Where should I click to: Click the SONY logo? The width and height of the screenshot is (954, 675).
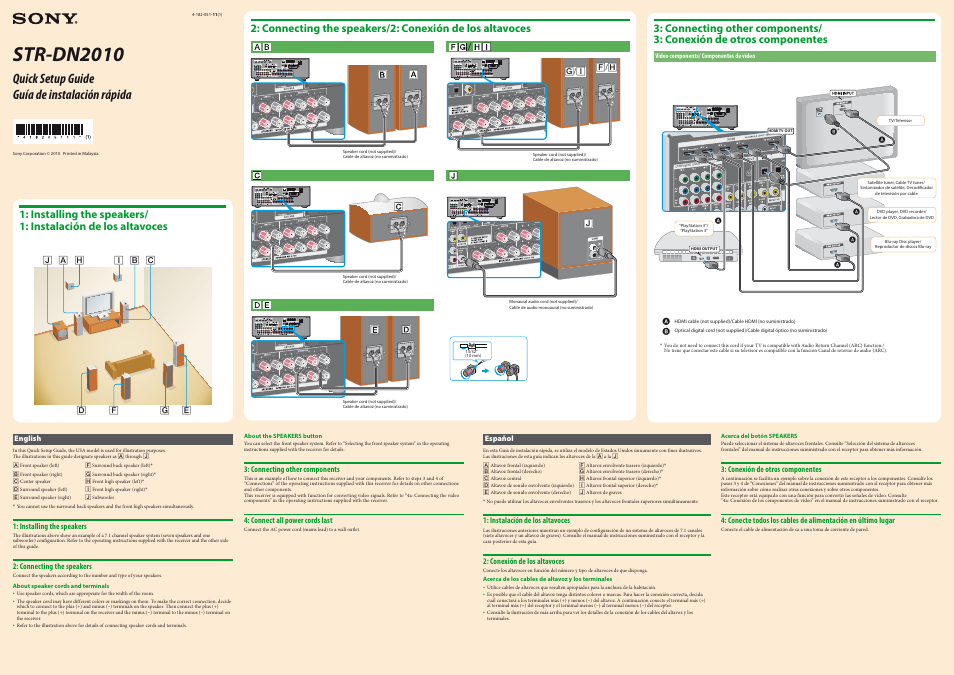(x=45, y=19)
